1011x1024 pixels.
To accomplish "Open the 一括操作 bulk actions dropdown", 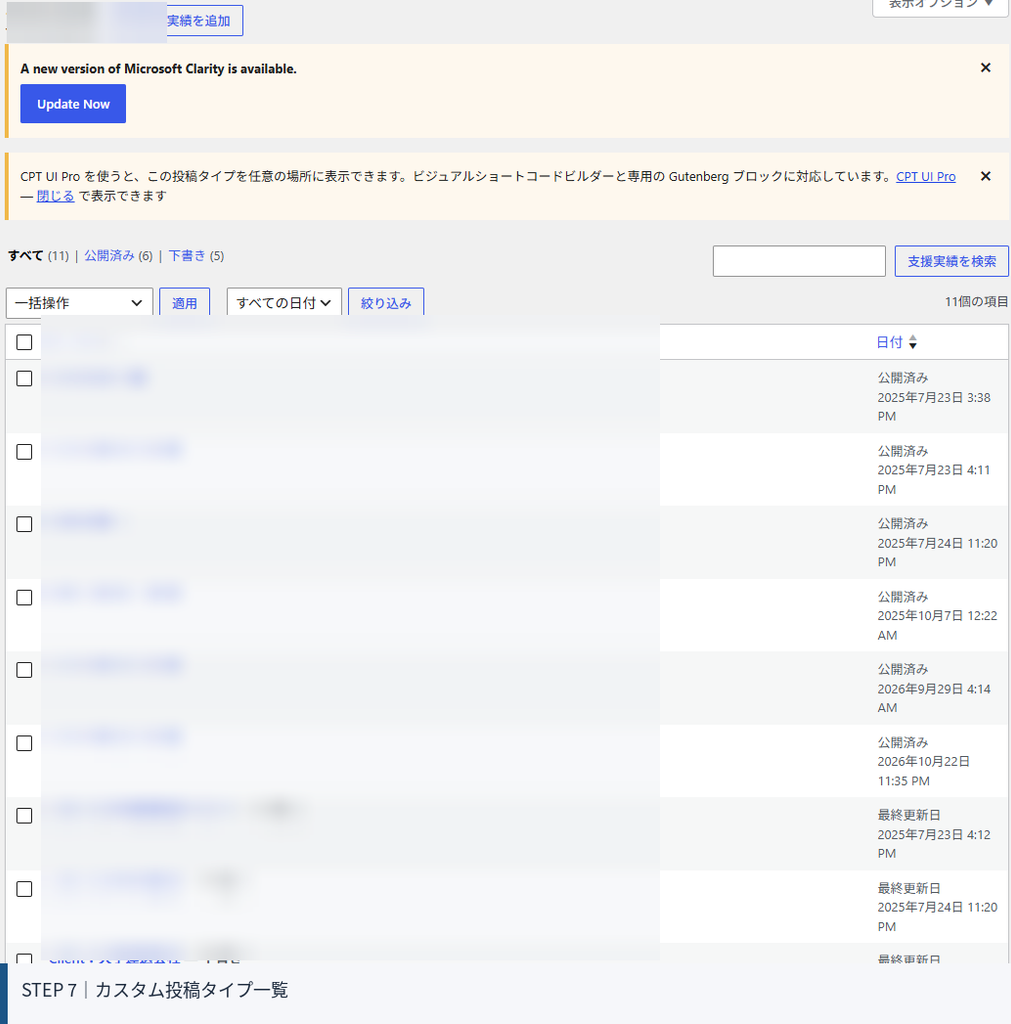I will (79, 302).
